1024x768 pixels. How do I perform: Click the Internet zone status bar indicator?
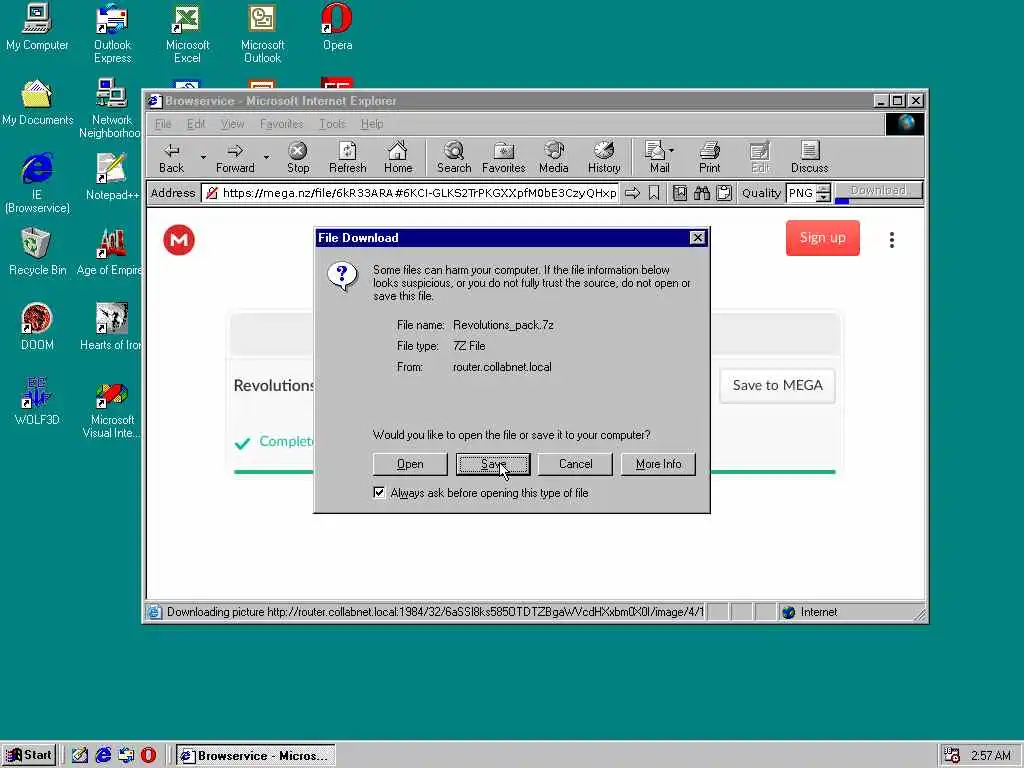[810, 612]
